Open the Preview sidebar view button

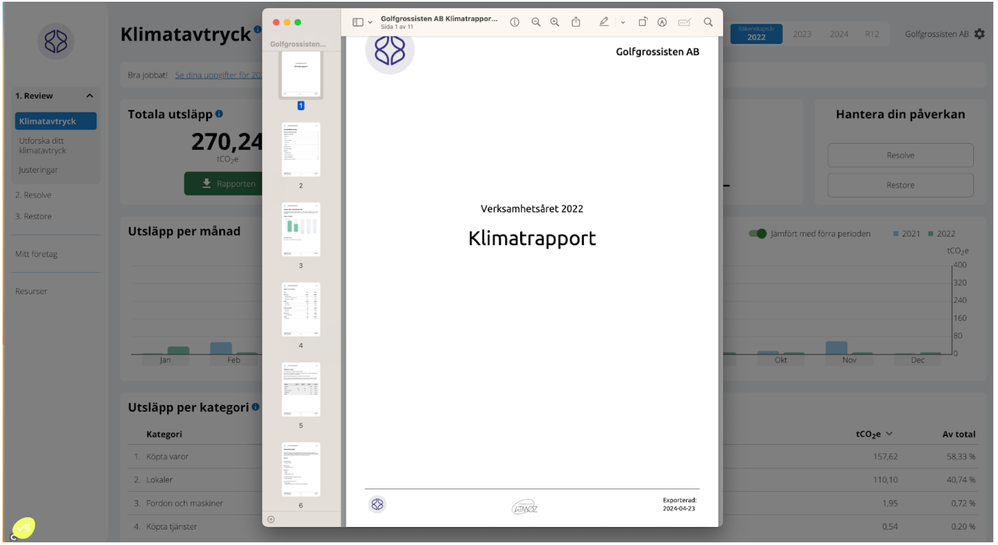[x=358, y=22]
